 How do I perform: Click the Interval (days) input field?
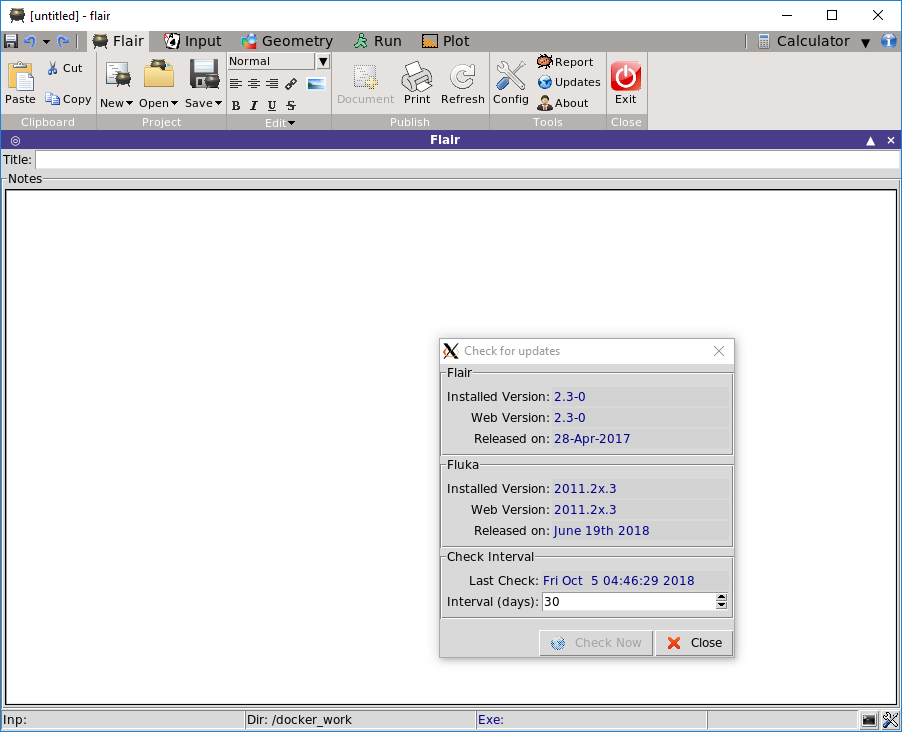[628, 602]
